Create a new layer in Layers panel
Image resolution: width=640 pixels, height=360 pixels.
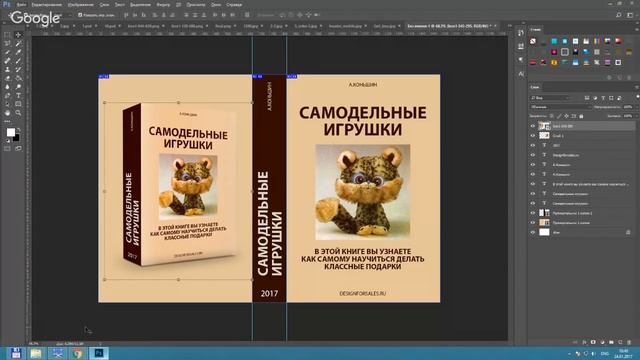pyautogui.click(x=620, y=342)
